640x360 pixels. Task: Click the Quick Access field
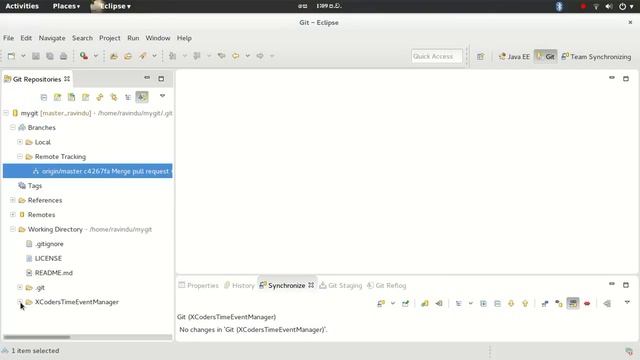point(436,56)
